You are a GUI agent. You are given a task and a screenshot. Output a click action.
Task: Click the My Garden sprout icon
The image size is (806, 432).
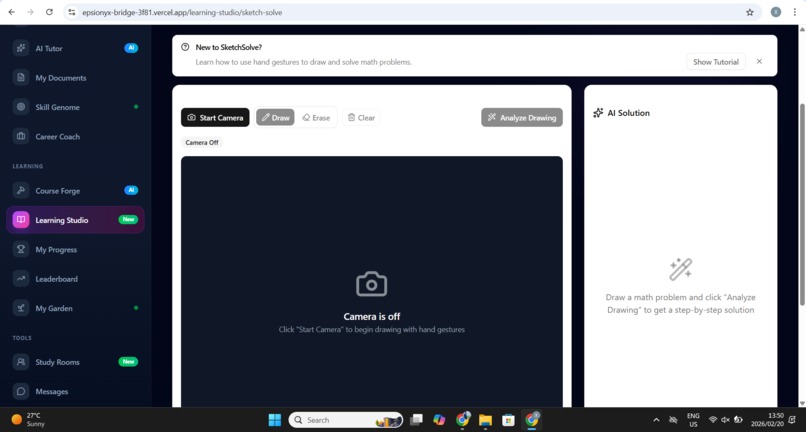[21, 308]
